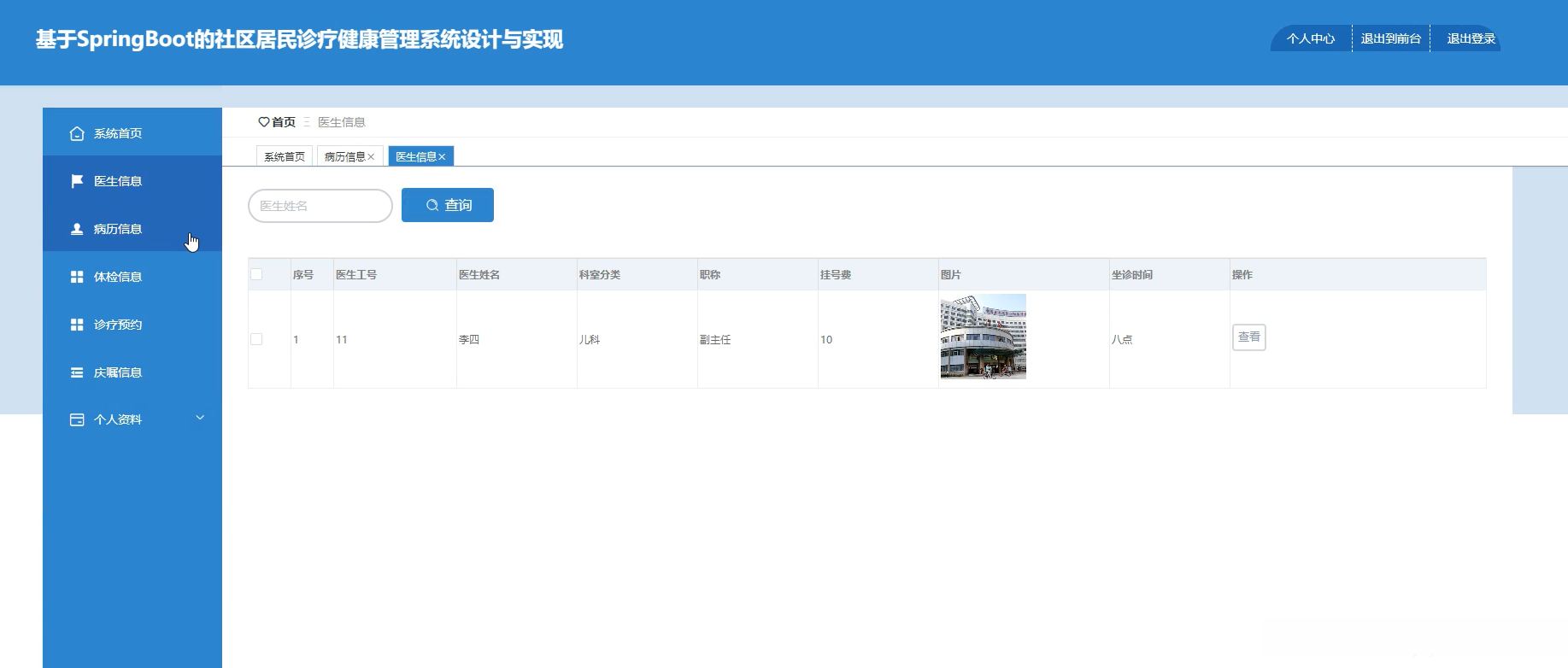Switch to the 系统首页 tab
This screenshot has height=668, width=1568.
[x=285, y=156]
